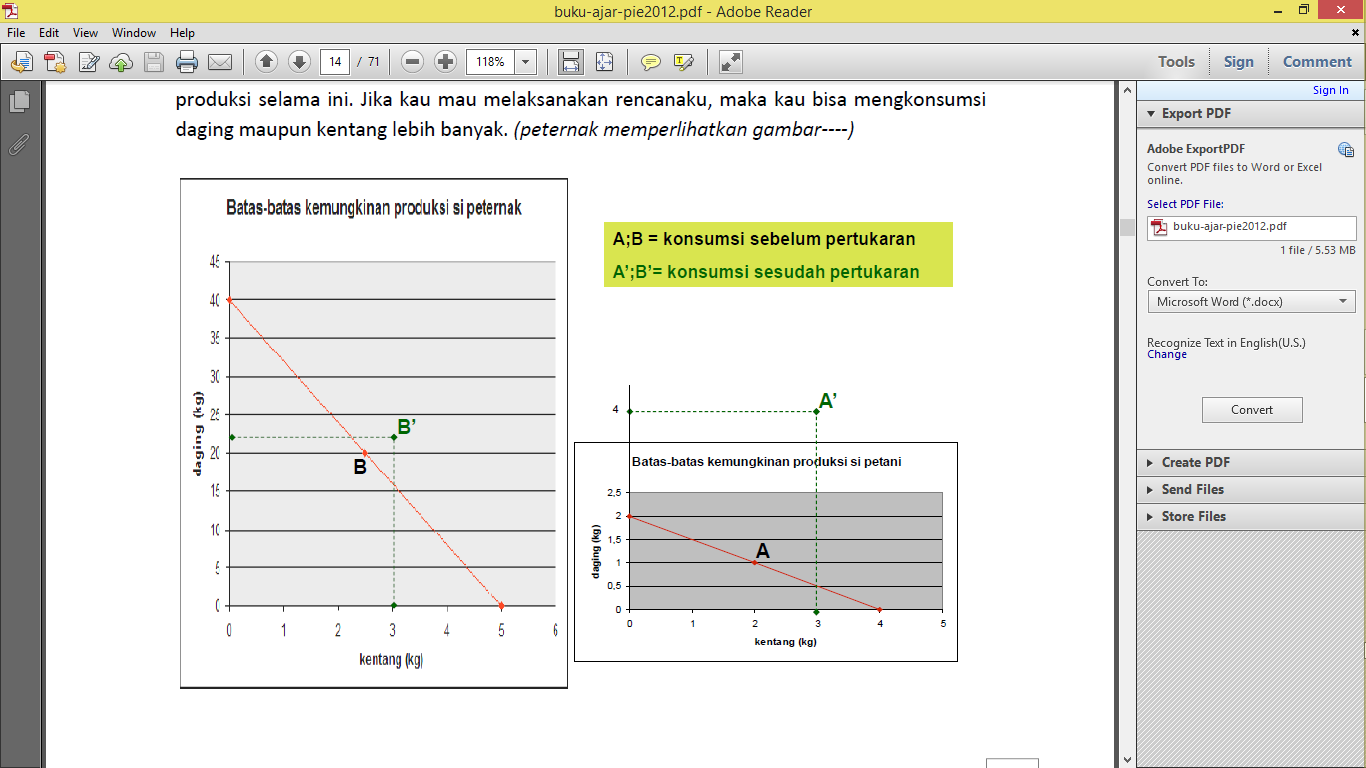Open the zoom level dropdown arrow

coord(526,62)
